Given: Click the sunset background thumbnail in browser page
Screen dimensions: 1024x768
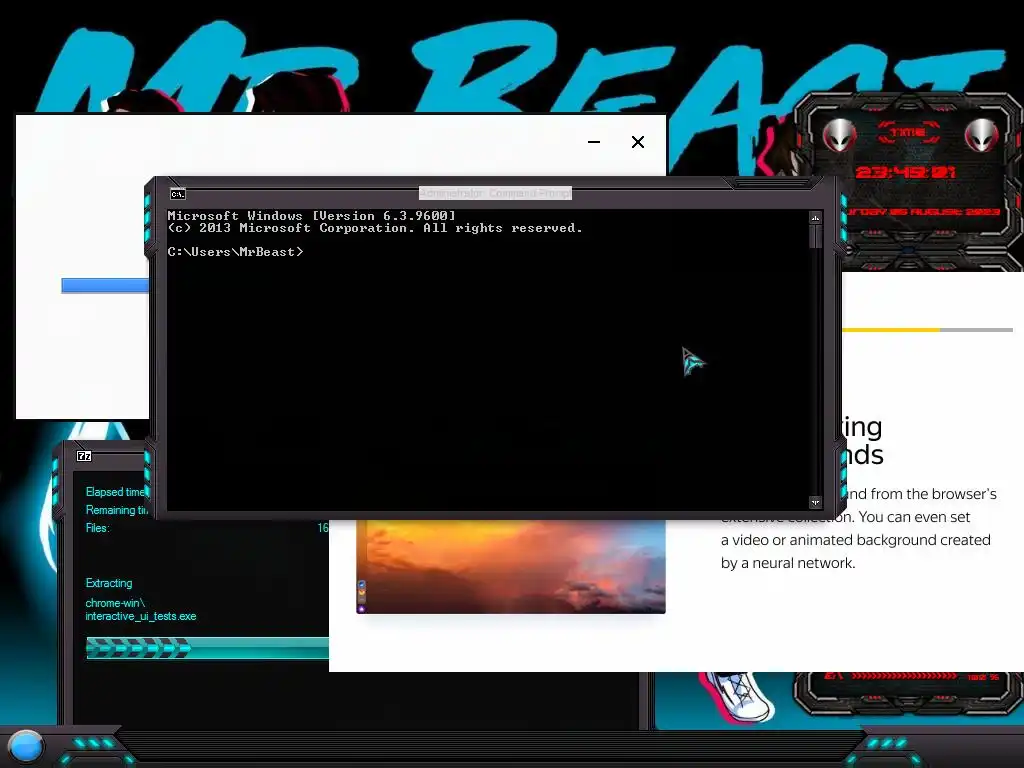Looking at the screenshot, I should click(511, 566).
